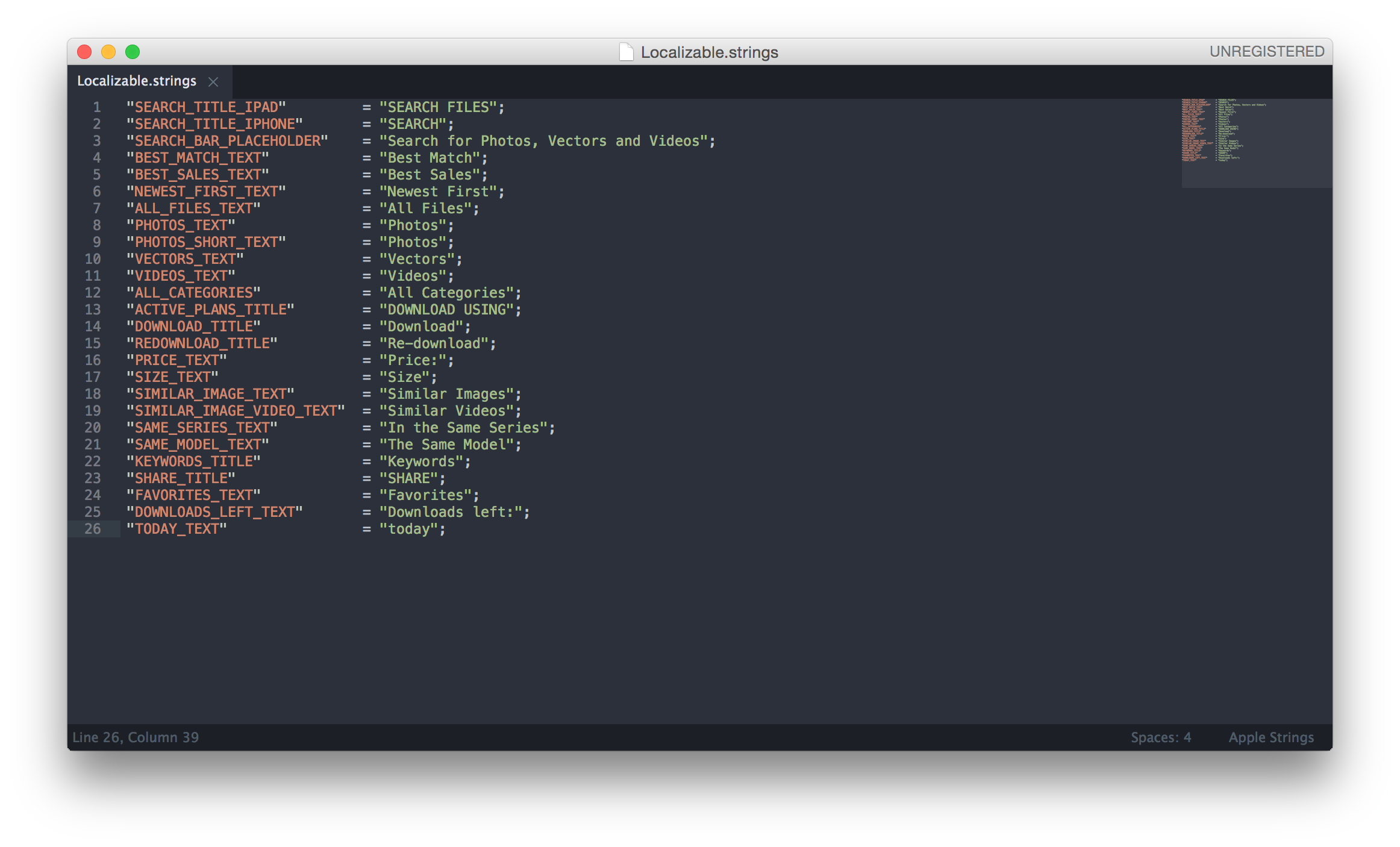Click the "Best Match" value
The image size is (1400, 847).
(x=430, y=157)
